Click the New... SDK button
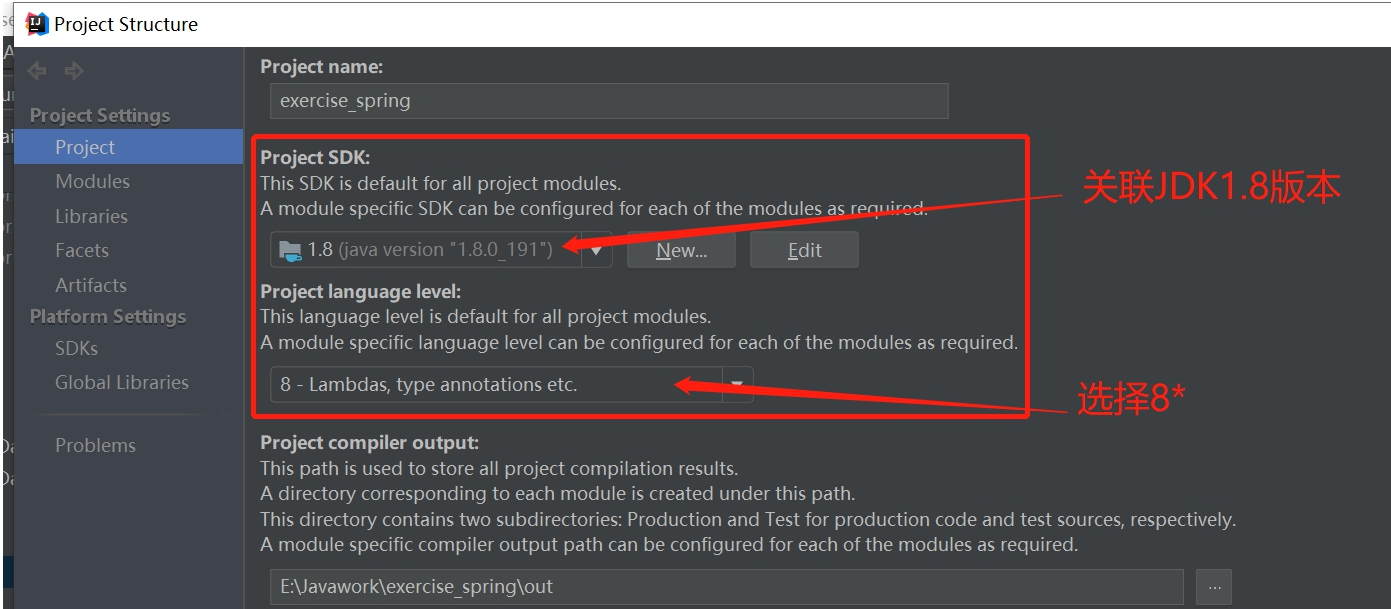The image size is (1391, 609). coord(681,250)
